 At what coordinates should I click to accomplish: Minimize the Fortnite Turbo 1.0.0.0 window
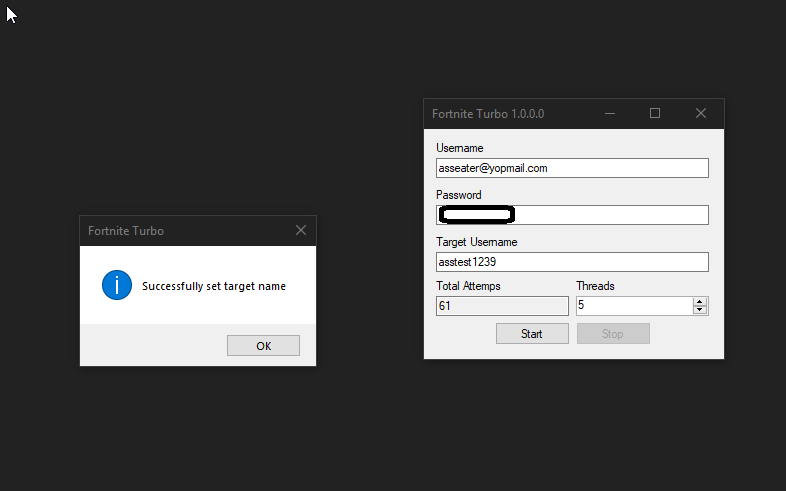click(x=610, y=114)
